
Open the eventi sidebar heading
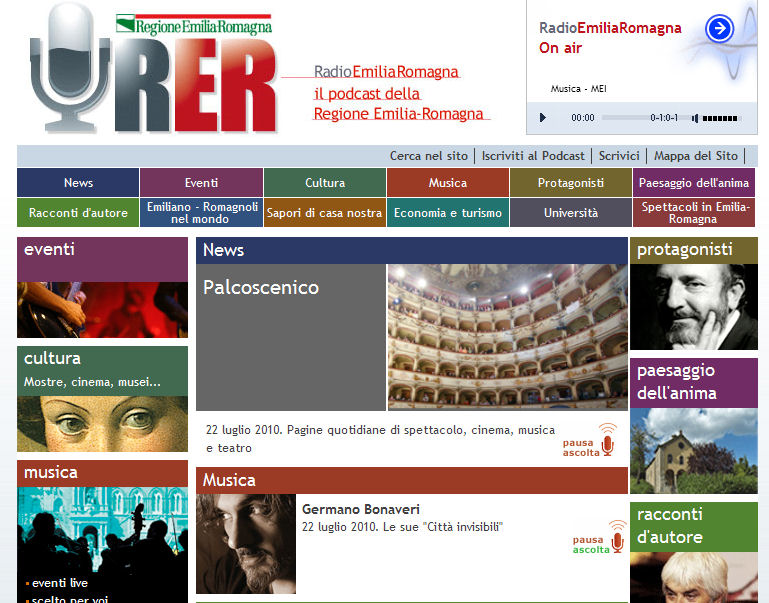50,249
